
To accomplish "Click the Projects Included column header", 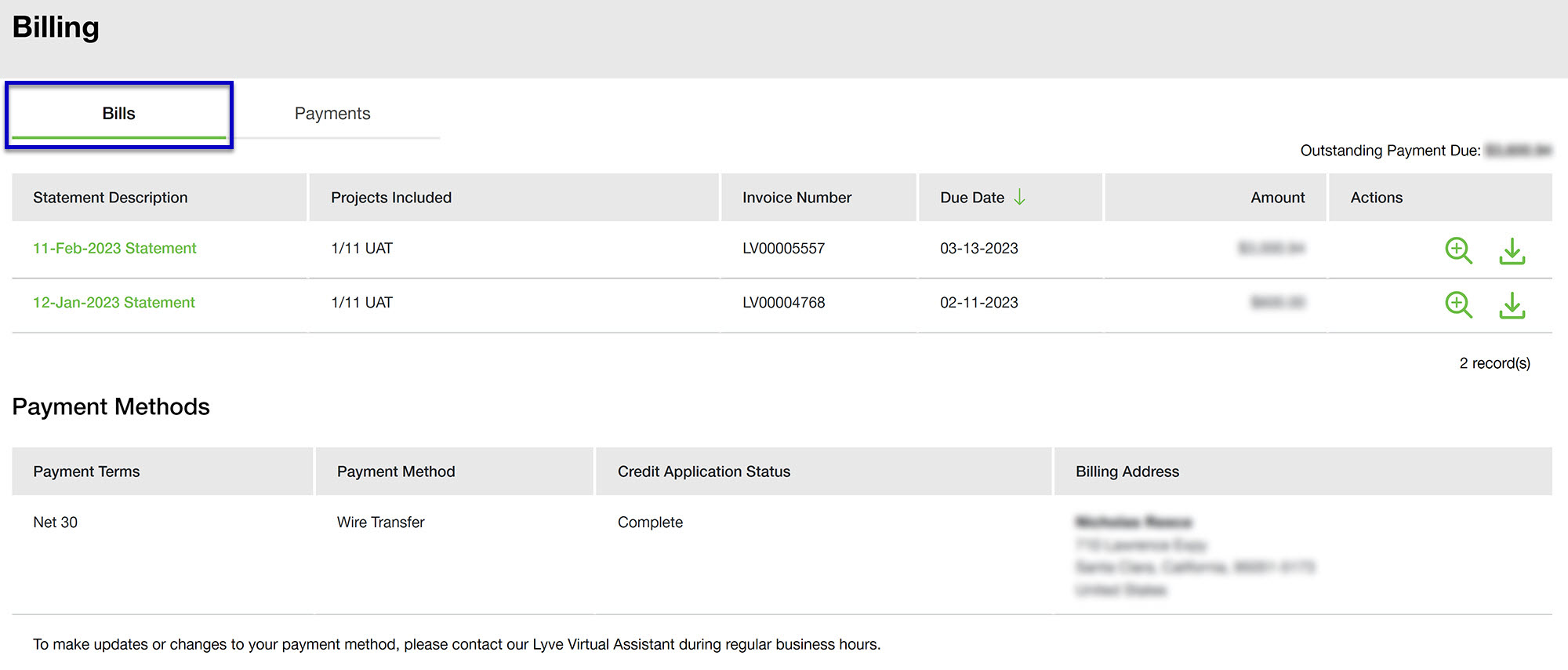I will coord(391,198).
